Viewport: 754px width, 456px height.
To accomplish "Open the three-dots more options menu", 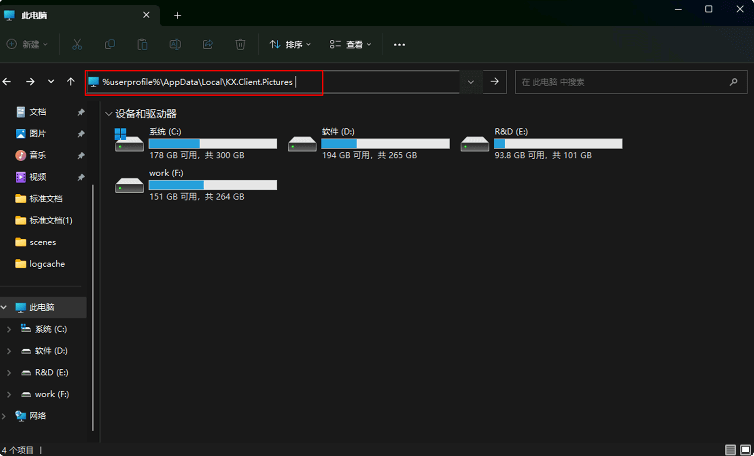I will tap(399, 44).
